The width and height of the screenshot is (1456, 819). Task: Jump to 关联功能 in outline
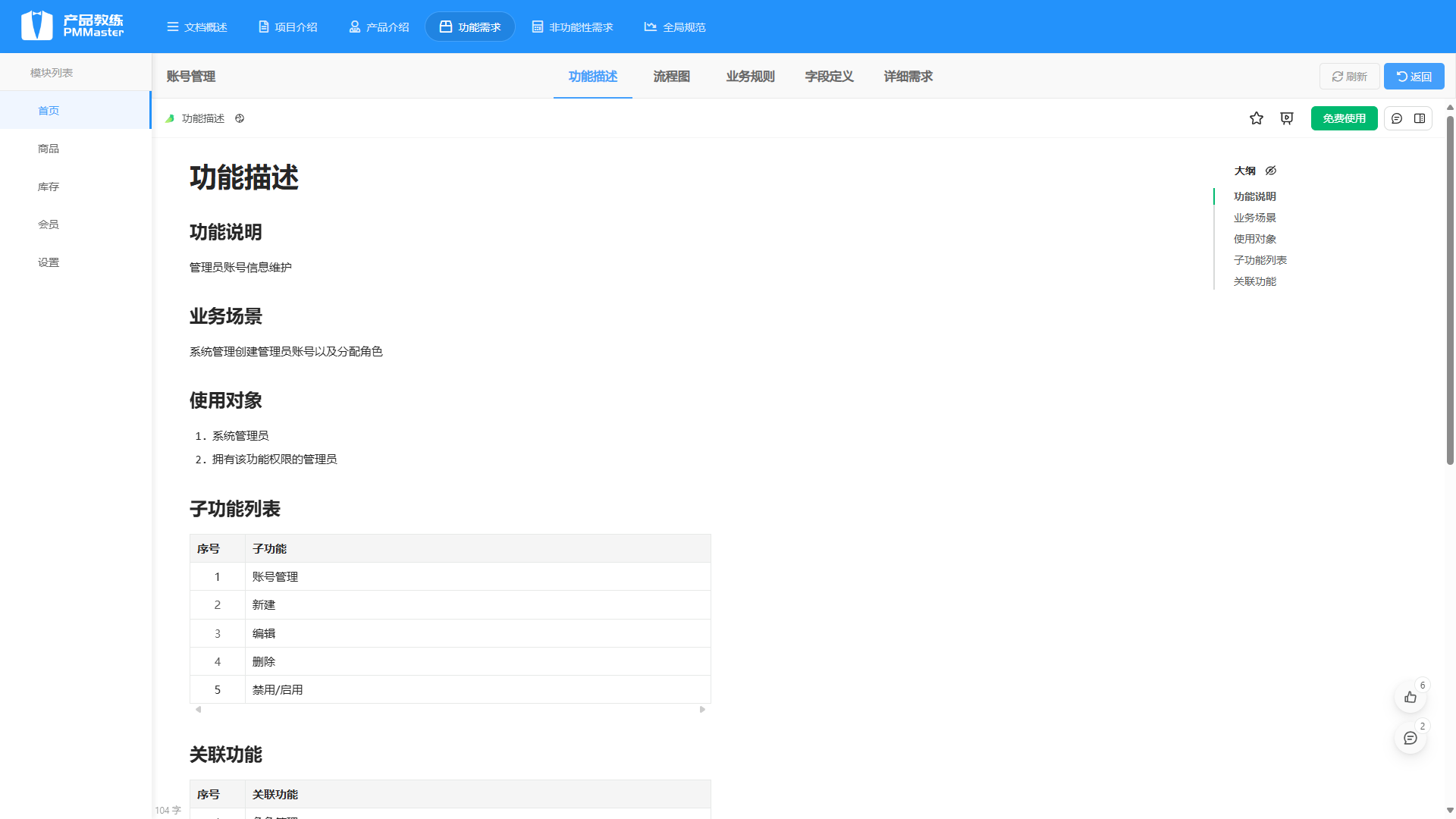point(1255,281)
